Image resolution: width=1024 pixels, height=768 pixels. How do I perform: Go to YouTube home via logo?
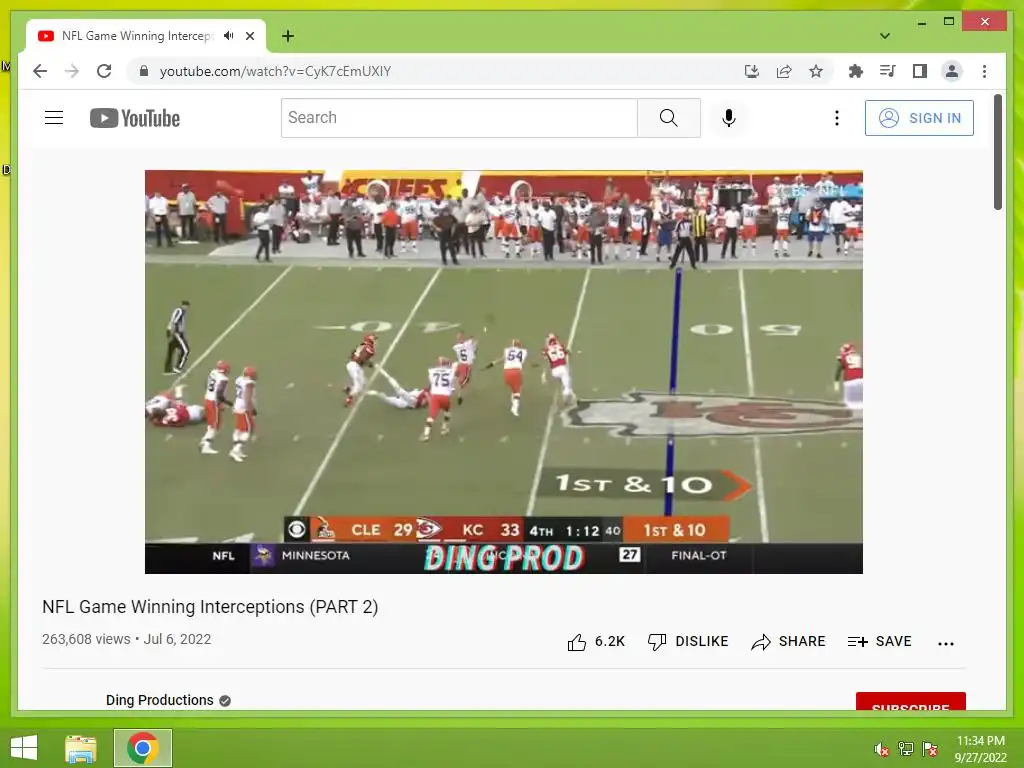(x=135, y=118)
